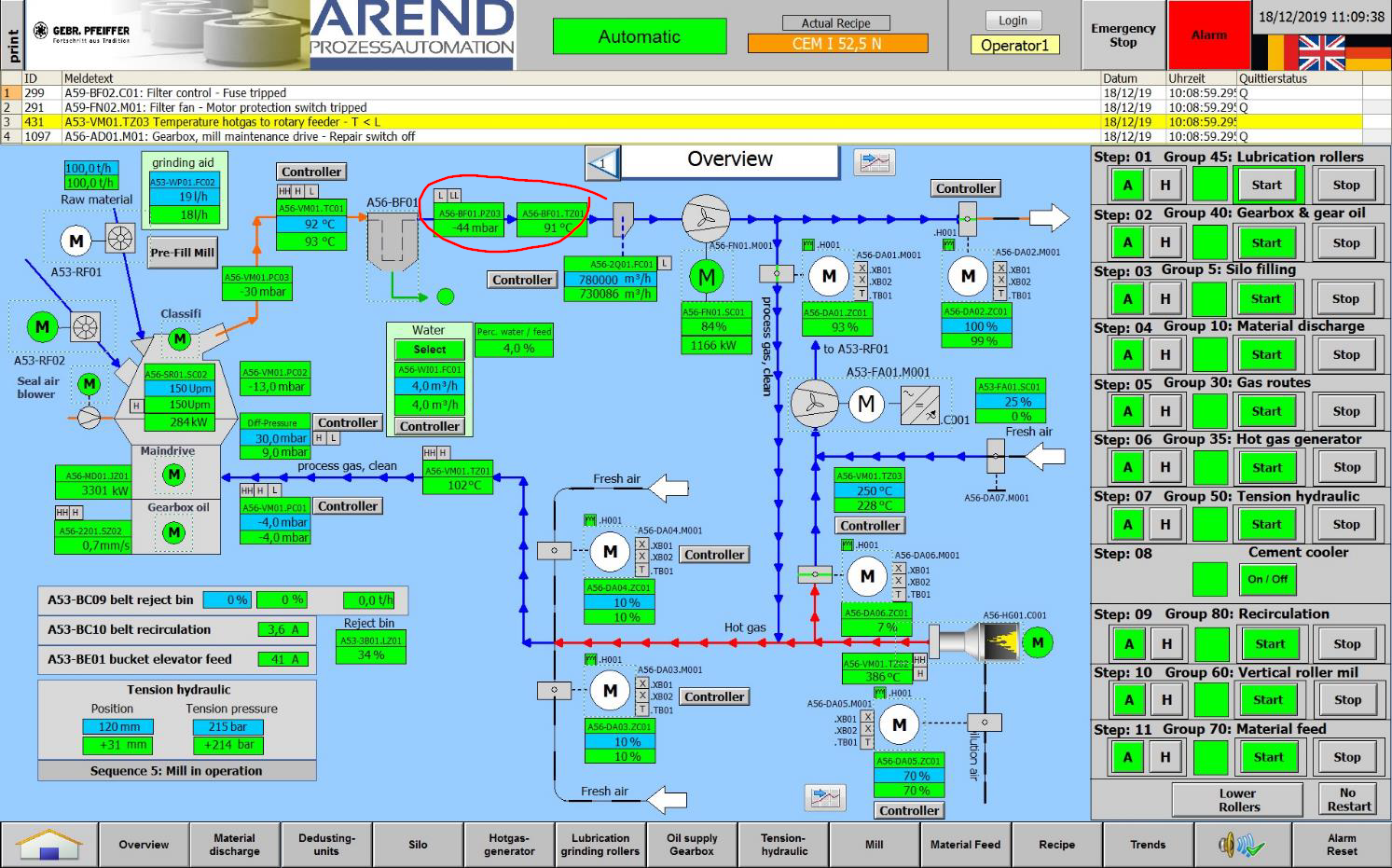This screenshot has width=1392, height=868.
Task: Click green status indicator of Cement cooler
Action: (1209, 579)
